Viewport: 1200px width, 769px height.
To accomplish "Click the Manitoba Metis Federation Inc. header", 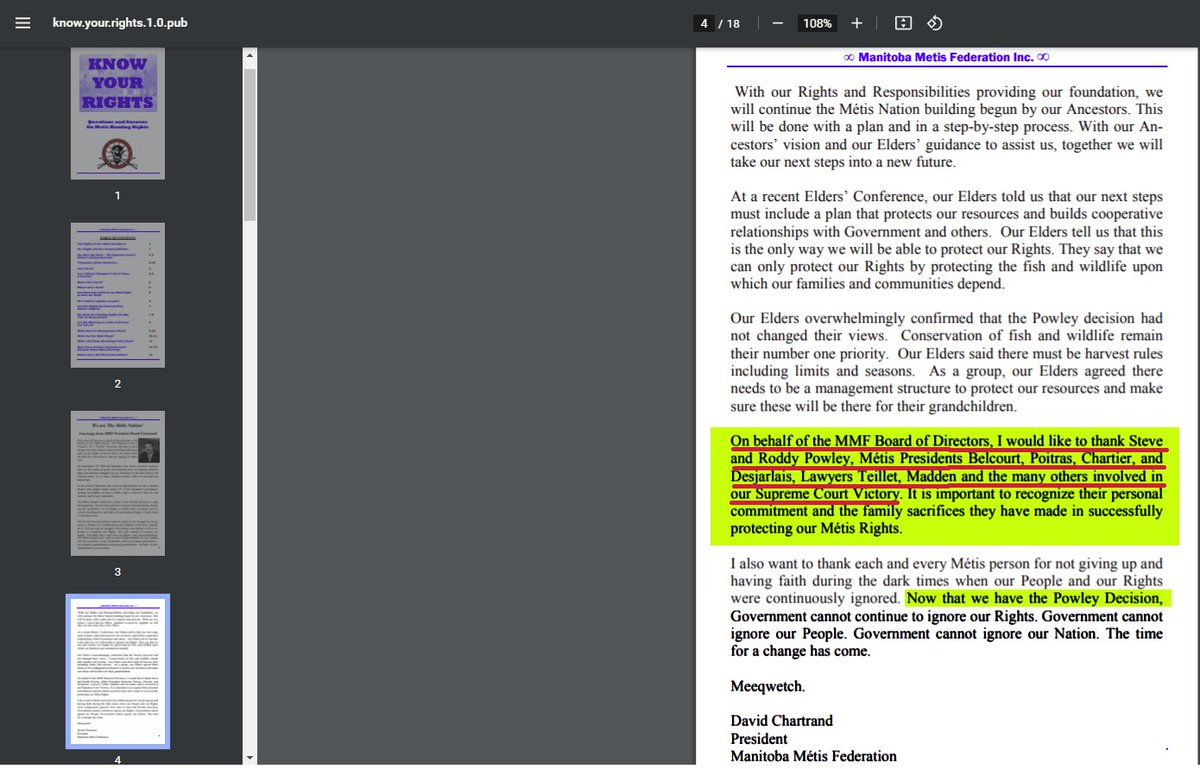I will point(946,57).
